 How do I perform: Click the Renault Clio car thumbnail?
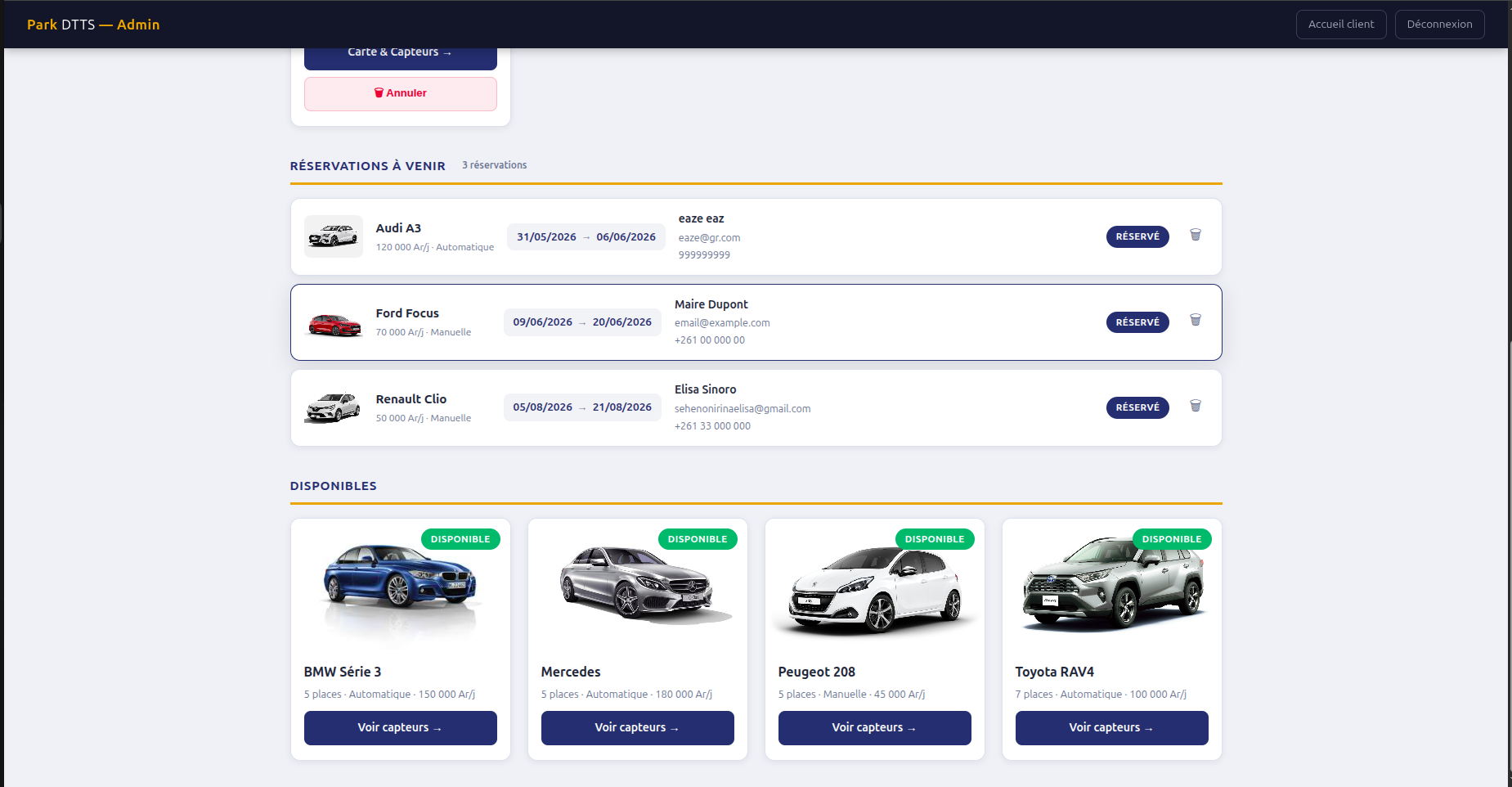pyautogui.click(x=334, y=407)
